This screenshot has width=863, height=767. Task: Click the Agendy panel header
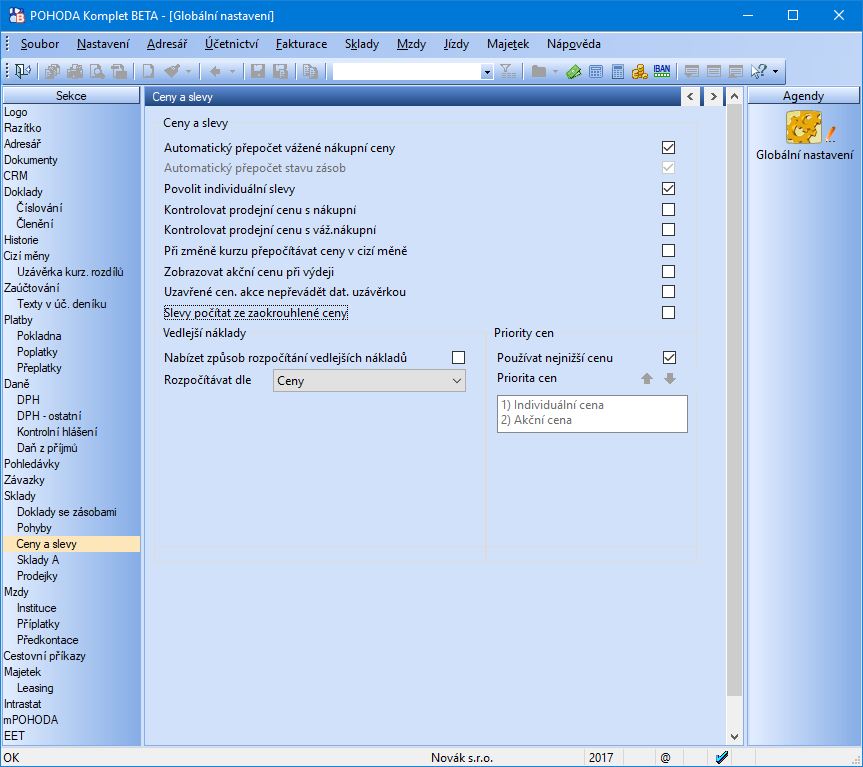coord(803,96)
